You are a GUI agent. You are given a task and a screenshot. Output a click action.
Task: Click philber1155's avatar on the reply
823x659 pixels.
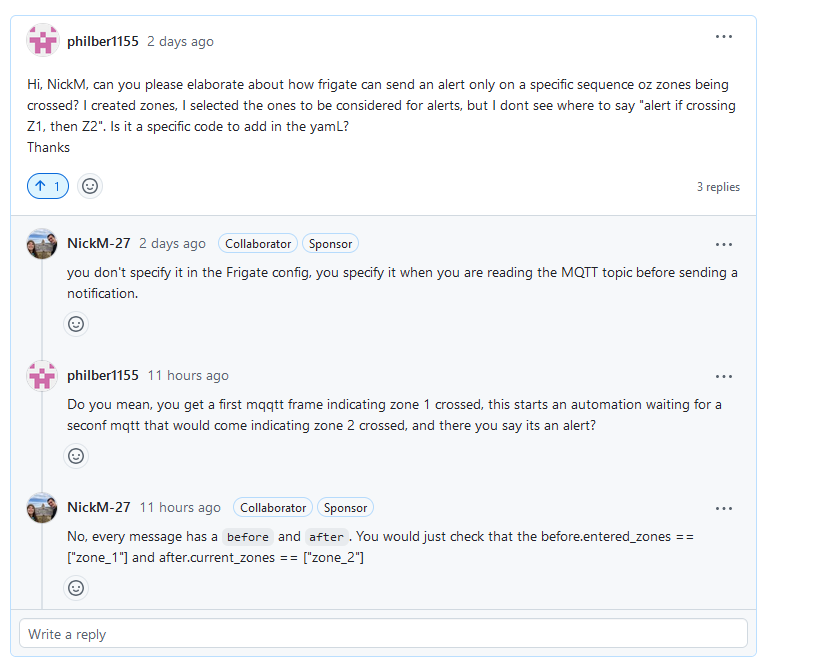click(x=42, y=376)
